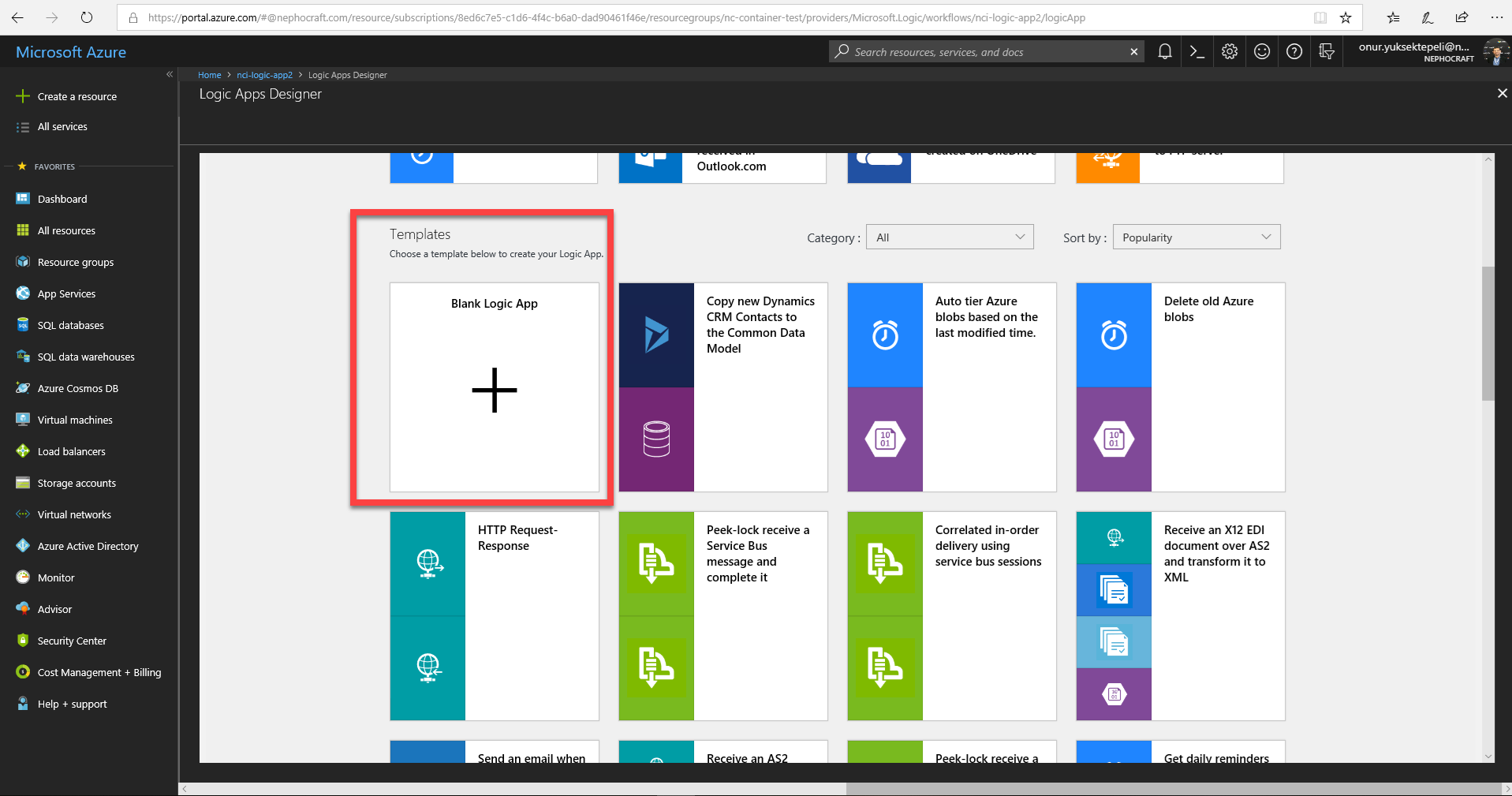Clear the search box with X

[x=1134, y=52]
